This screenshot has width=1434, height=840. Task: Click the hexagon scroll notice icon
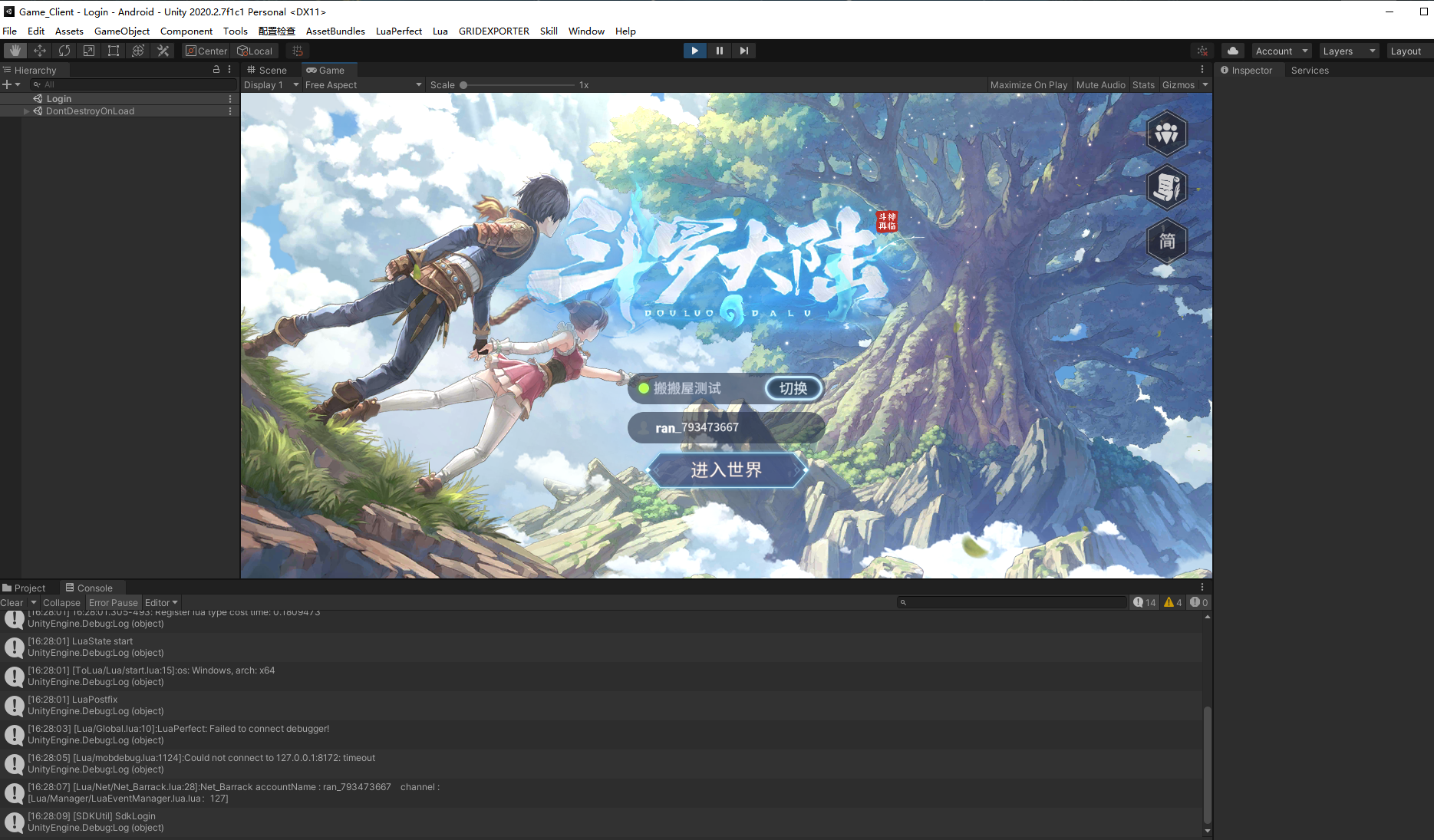(x=1166, y=187)
